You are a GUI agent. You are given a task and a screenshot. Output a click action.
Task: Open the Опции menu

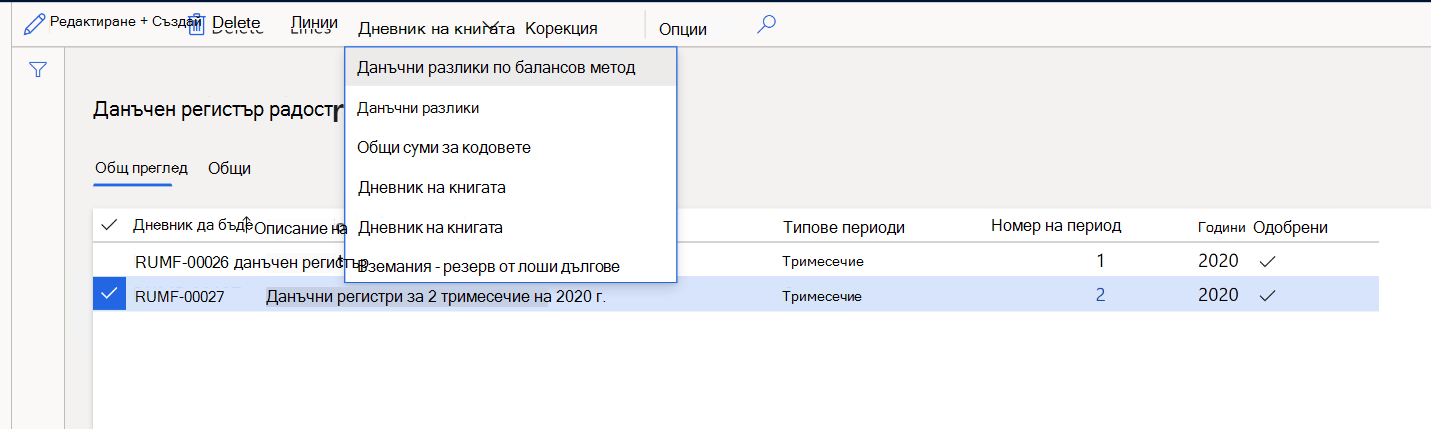(683, 29)
